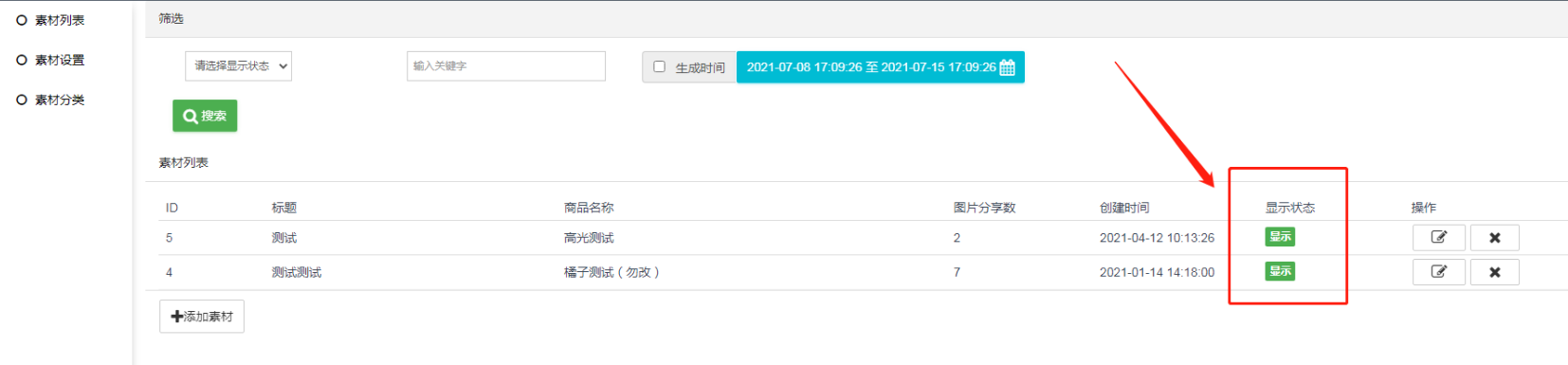The image size is (1568, 365).
Task: Click the 测试测试 title in second row
Action: (x=297, y=272)
